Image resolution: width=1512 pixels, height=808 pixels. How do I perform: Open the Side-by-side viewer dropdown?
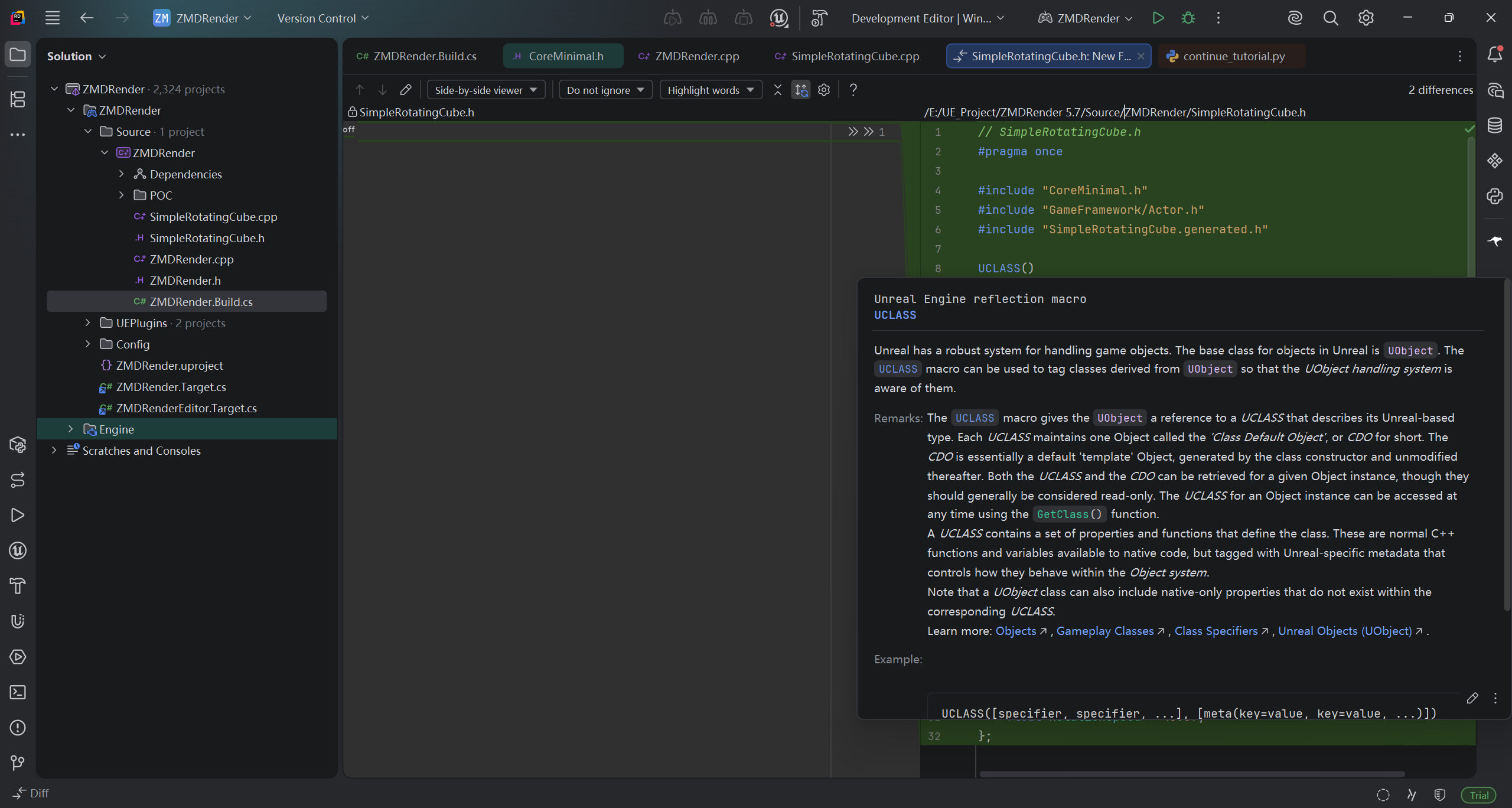(x=485, y=90)
